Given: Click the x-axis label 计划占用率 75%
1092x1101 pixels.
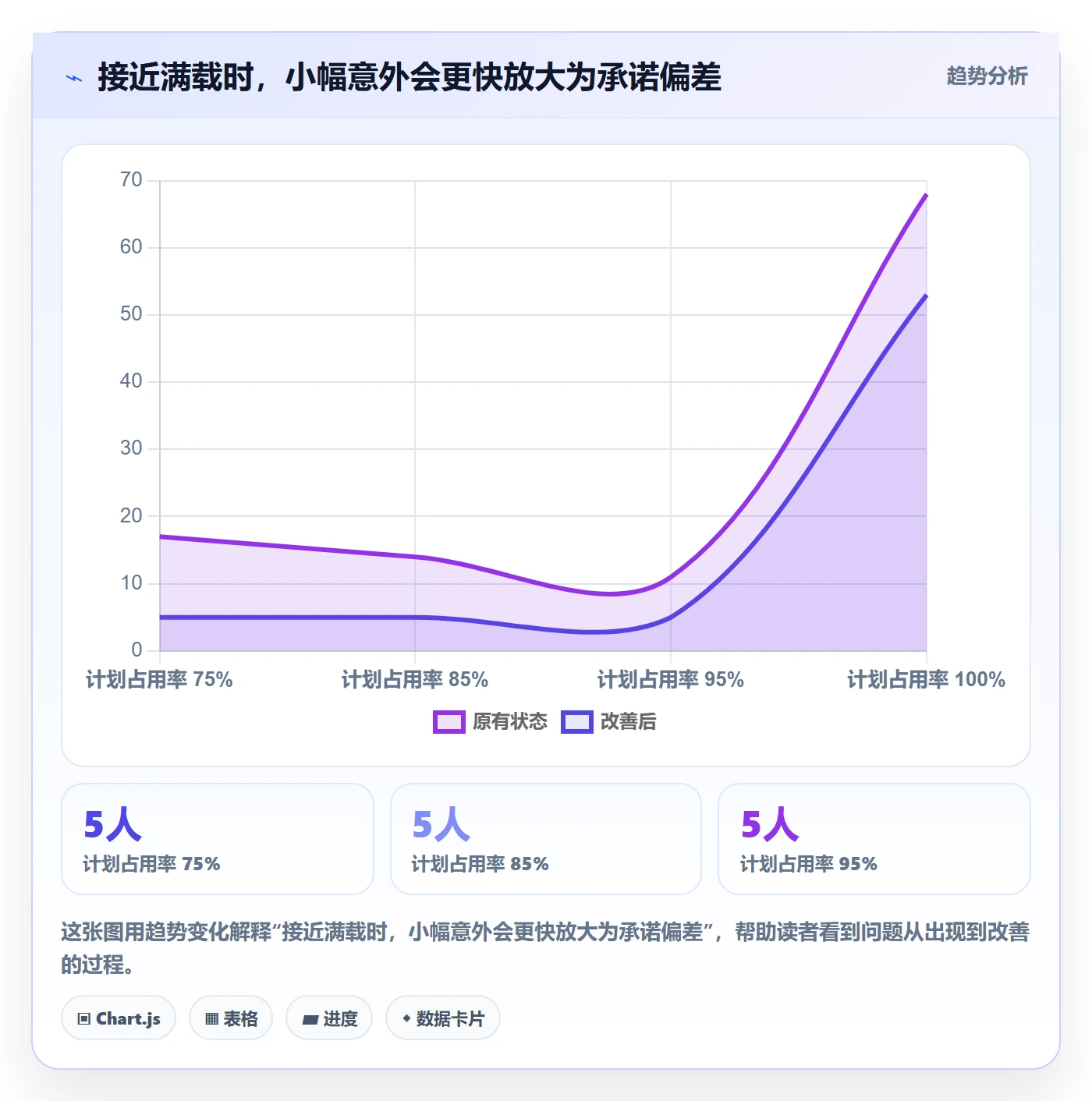Looking at the screenshot, I should pyautogui.click(x=159, y=680).
